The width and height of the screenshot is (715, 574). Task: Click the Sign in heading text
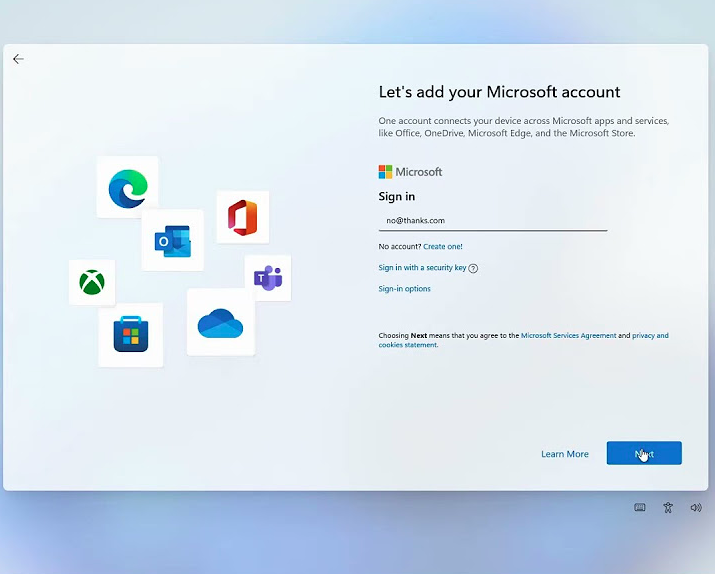pos(397,197)
